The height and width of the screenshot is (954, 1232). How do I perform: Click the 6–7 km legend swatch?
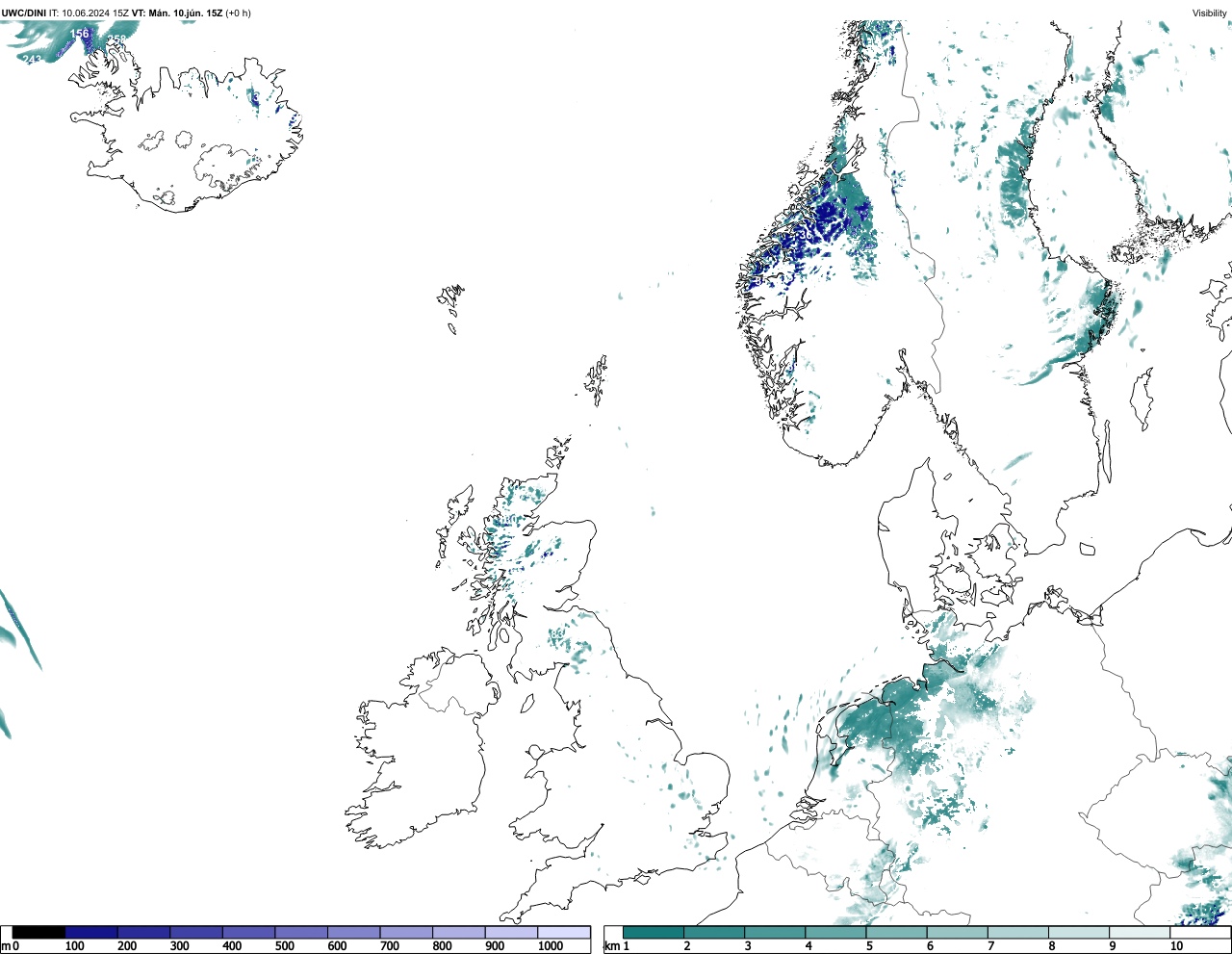tap(957, 932)
